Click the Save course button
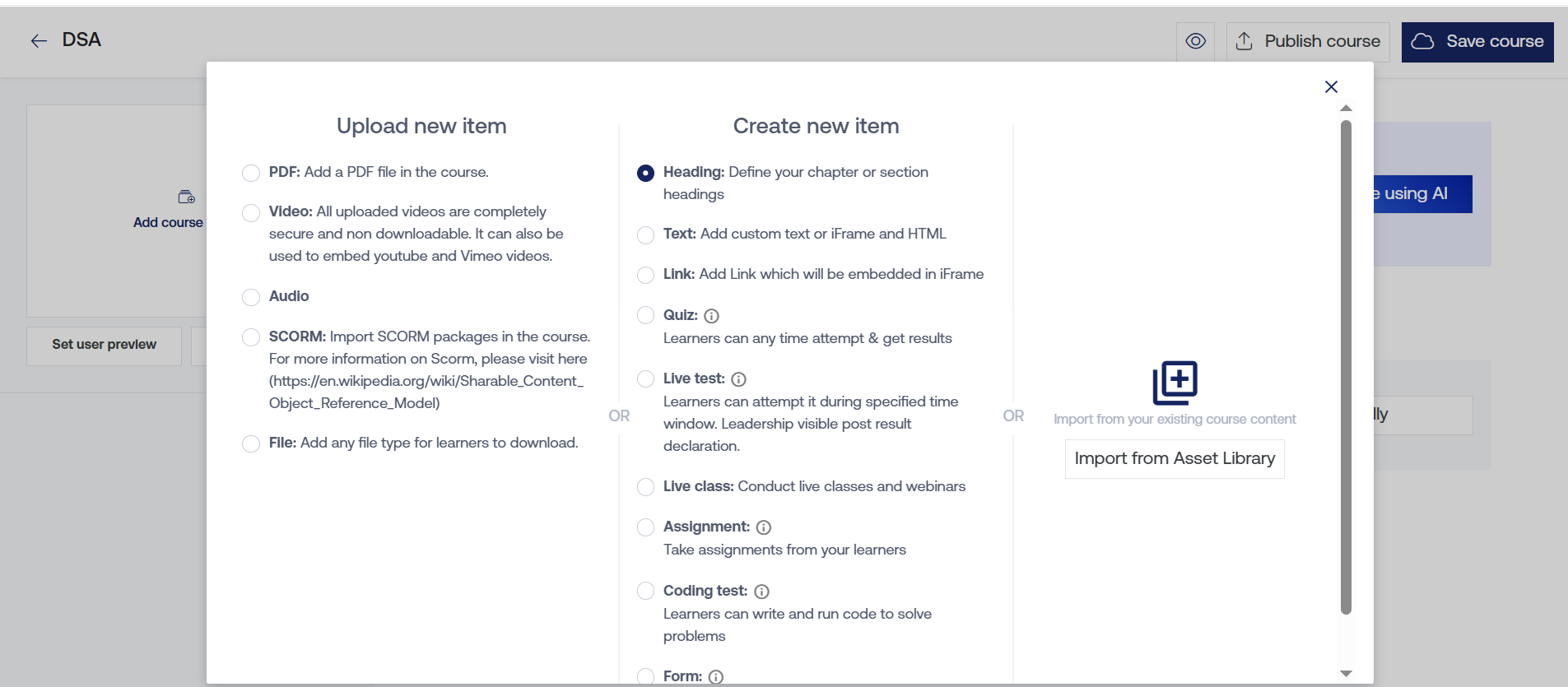This screenshot has height=687, width=1568. [x=1477, y=41]
